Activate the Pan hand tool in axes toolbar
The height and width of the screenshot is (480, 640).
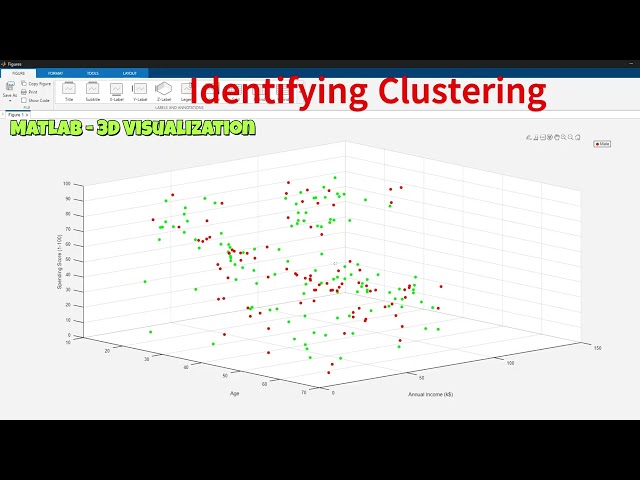click(557, 138)
